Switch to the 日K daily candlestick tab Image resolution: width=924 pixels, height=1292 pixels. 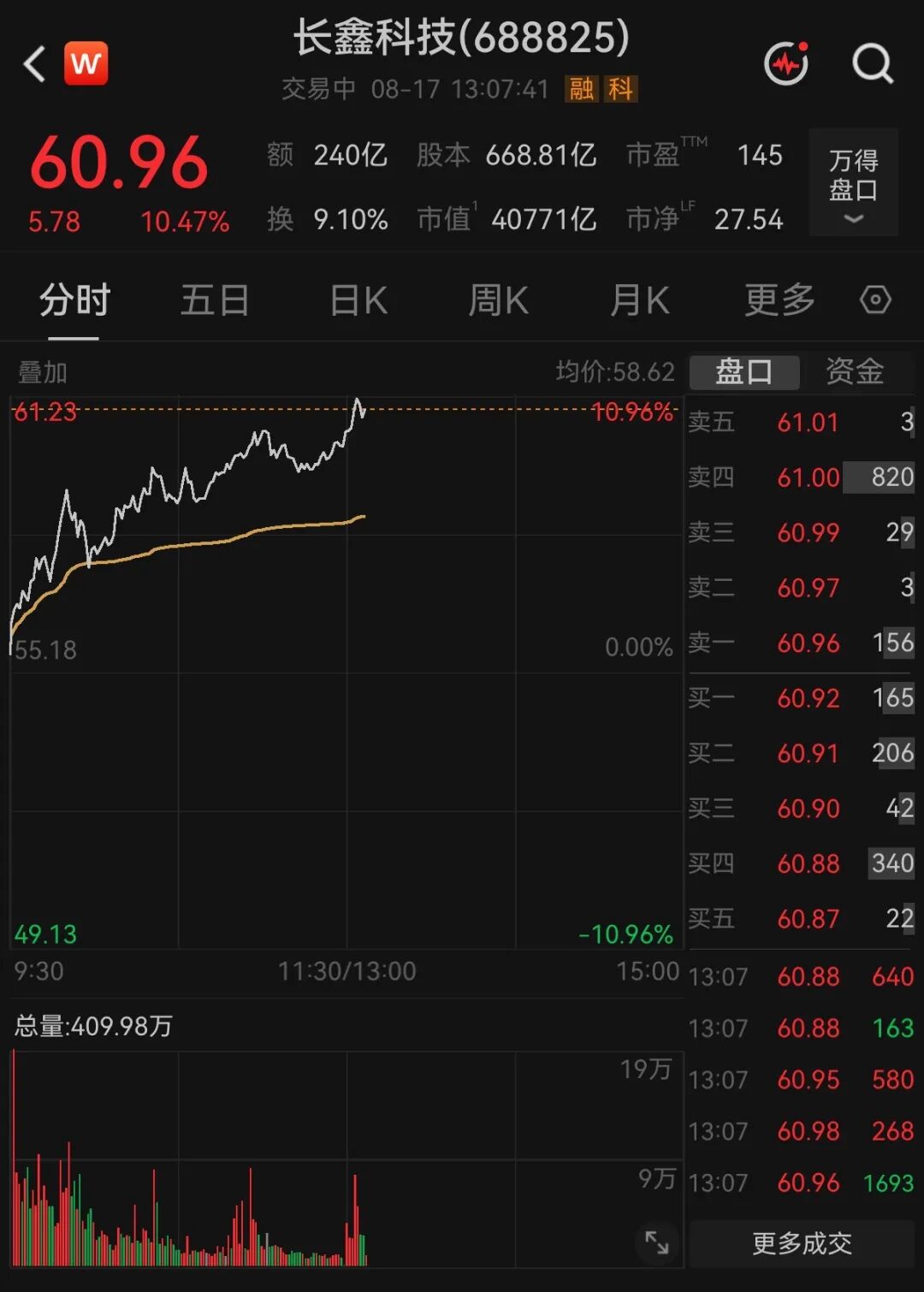pyautogui.click(x=358, y=299)
